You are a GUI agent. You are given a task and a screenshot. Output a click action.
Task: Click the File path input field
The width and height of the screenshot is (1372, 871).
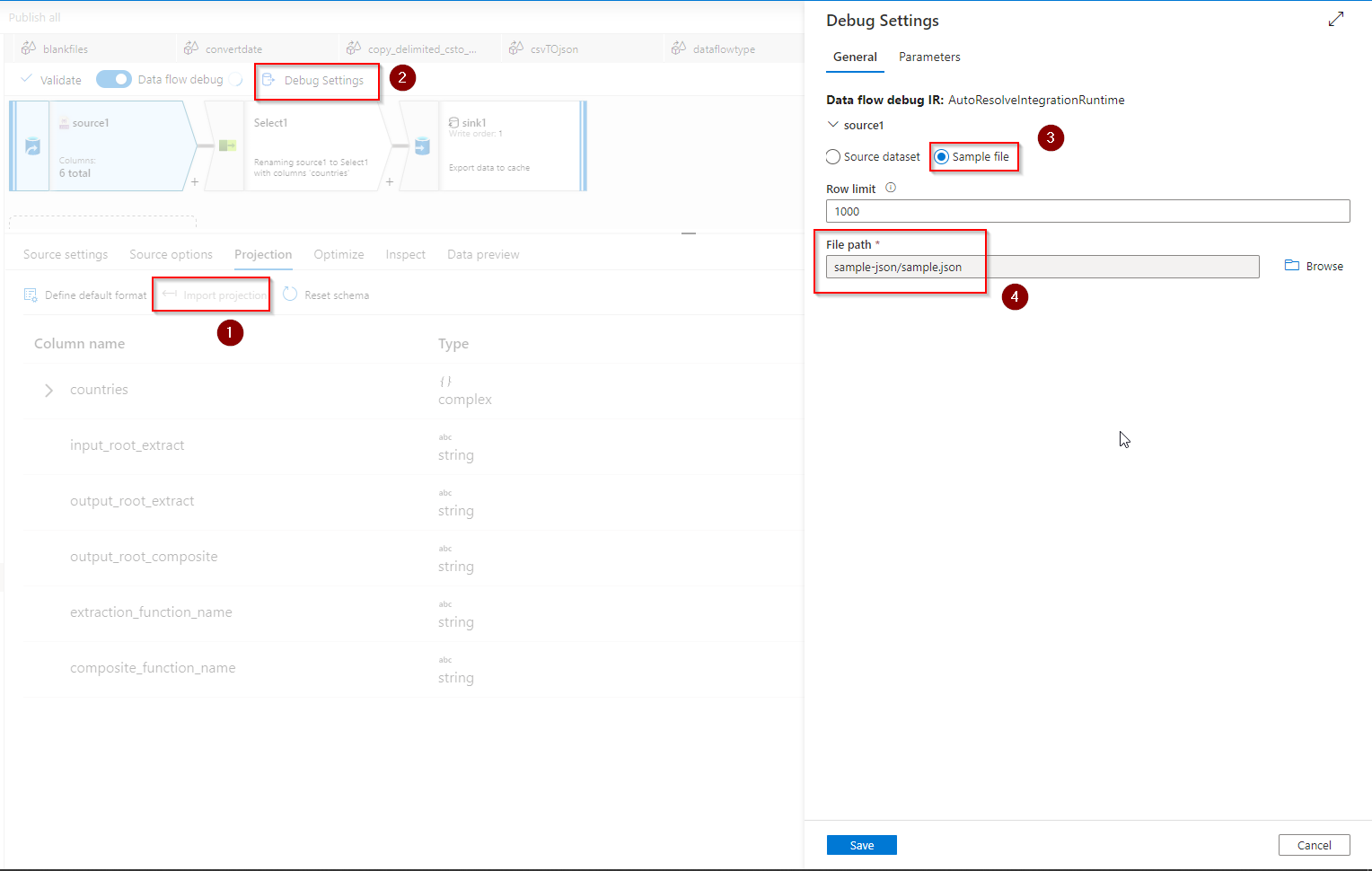[1042, 267]
